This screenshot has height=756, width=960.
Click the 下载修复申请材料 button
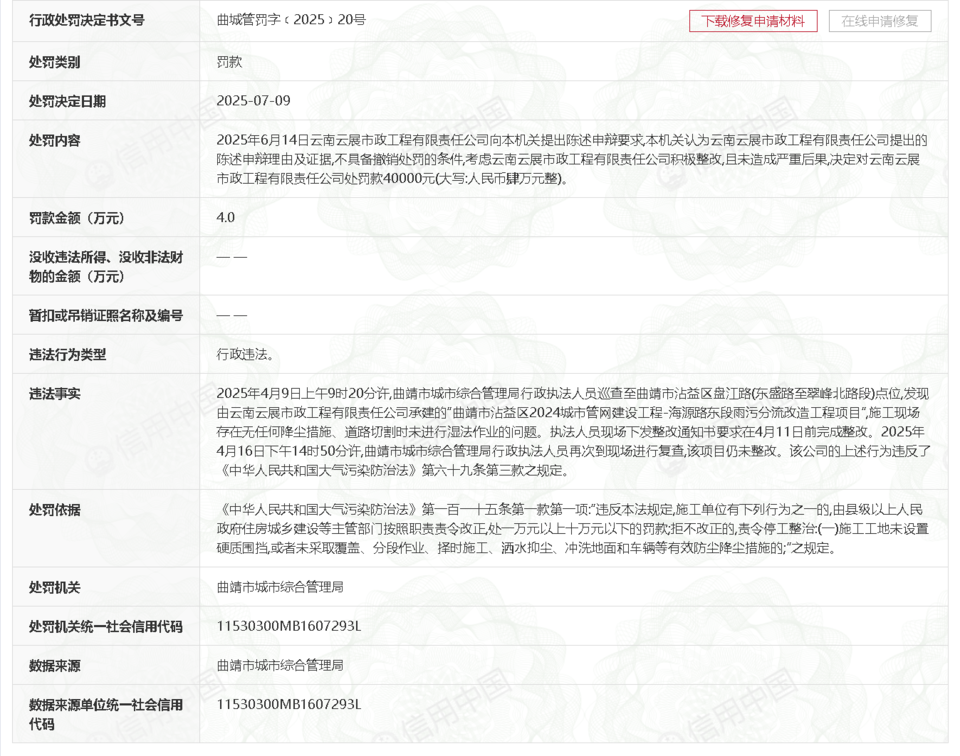(753, 21)
